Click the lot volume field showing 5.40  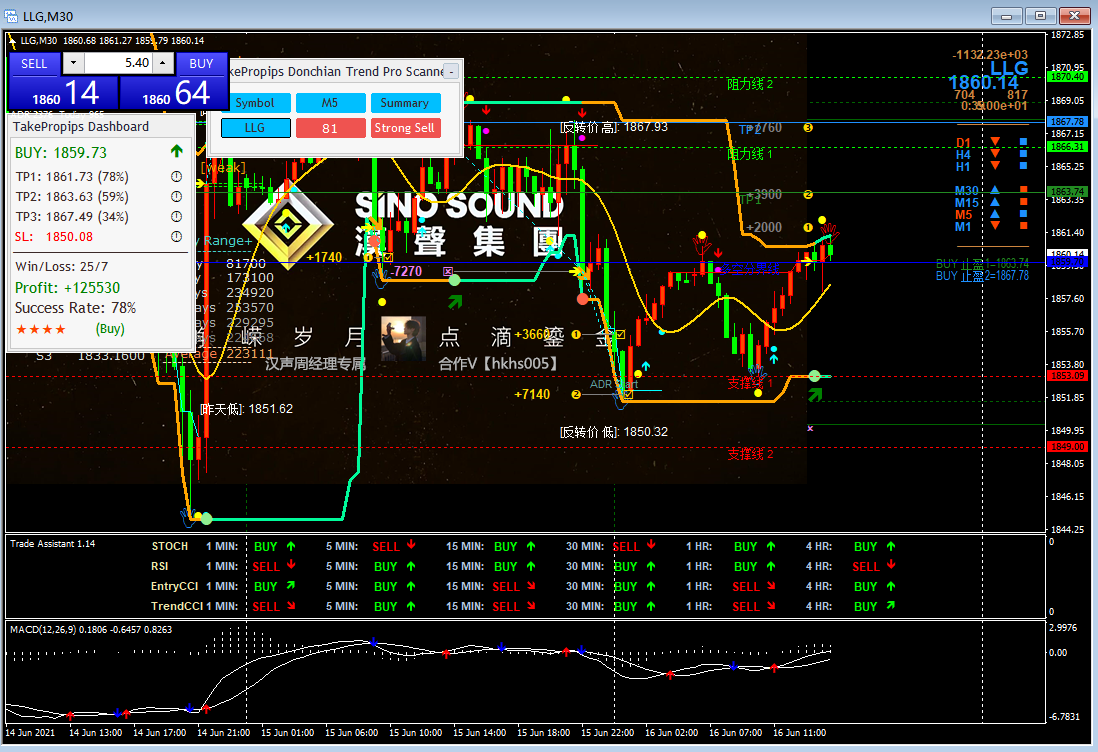118,63
